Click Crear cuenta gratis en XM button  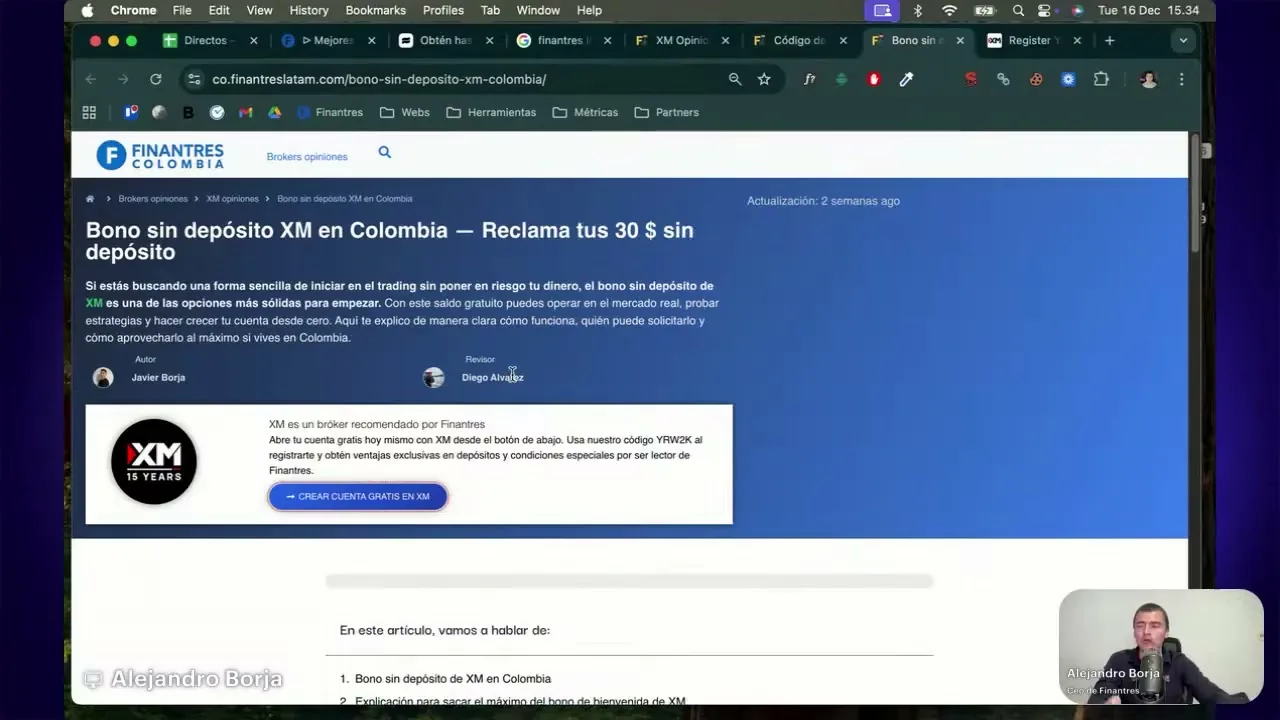coord(358,496)
